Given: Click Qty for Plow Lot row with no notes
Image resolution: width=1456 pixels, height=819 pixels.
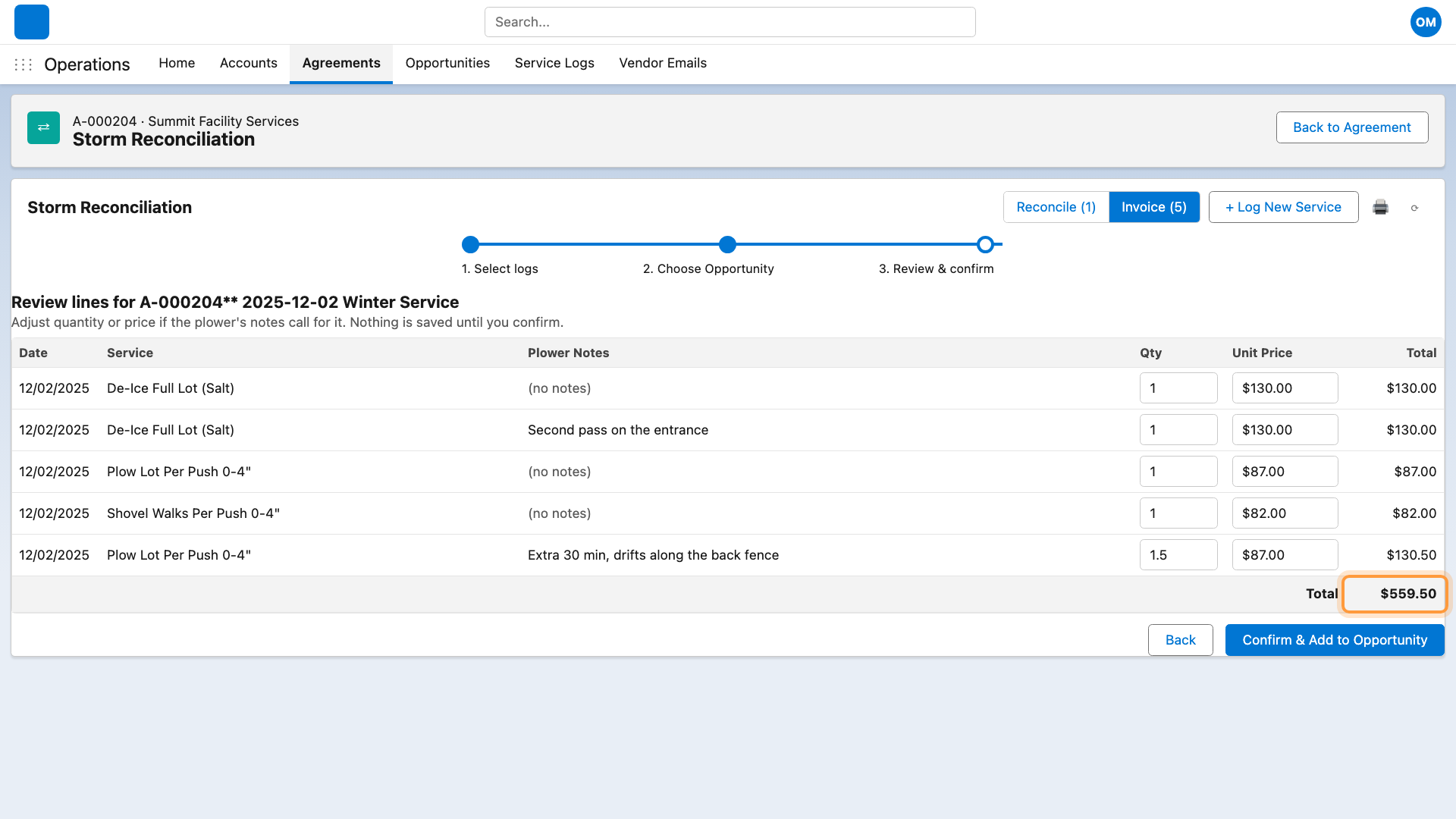Looking at the screenshot, I should pos(1178,472).
